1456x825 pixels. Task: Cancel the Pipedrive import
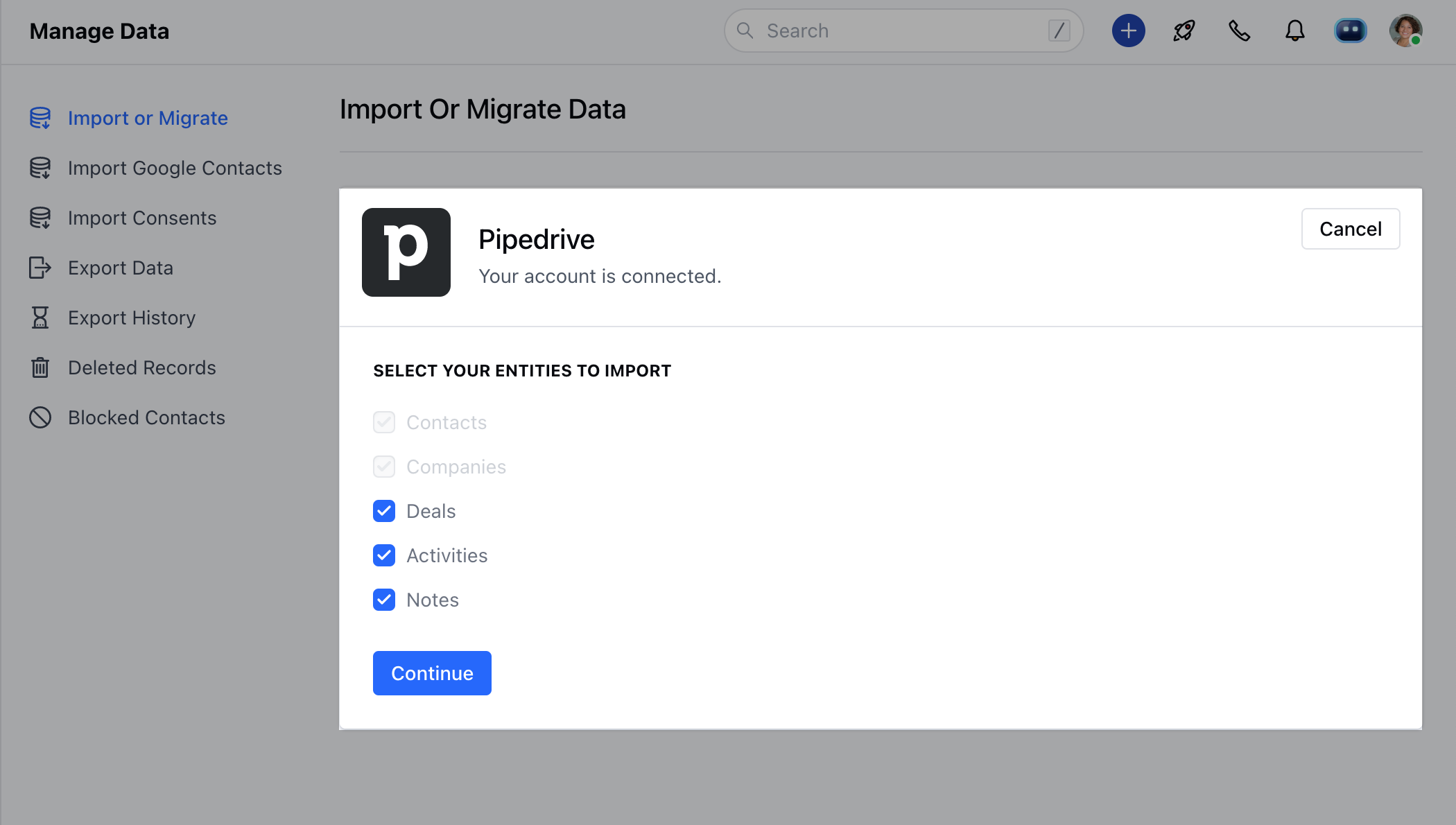(x=1350, y=229)
